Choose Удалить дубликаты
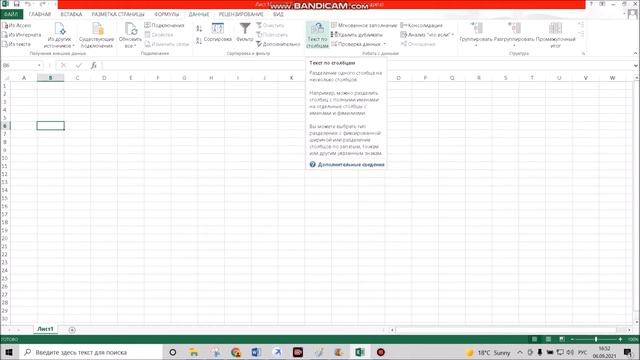This screenshot has height=360, width=640. tap(357, 35)
